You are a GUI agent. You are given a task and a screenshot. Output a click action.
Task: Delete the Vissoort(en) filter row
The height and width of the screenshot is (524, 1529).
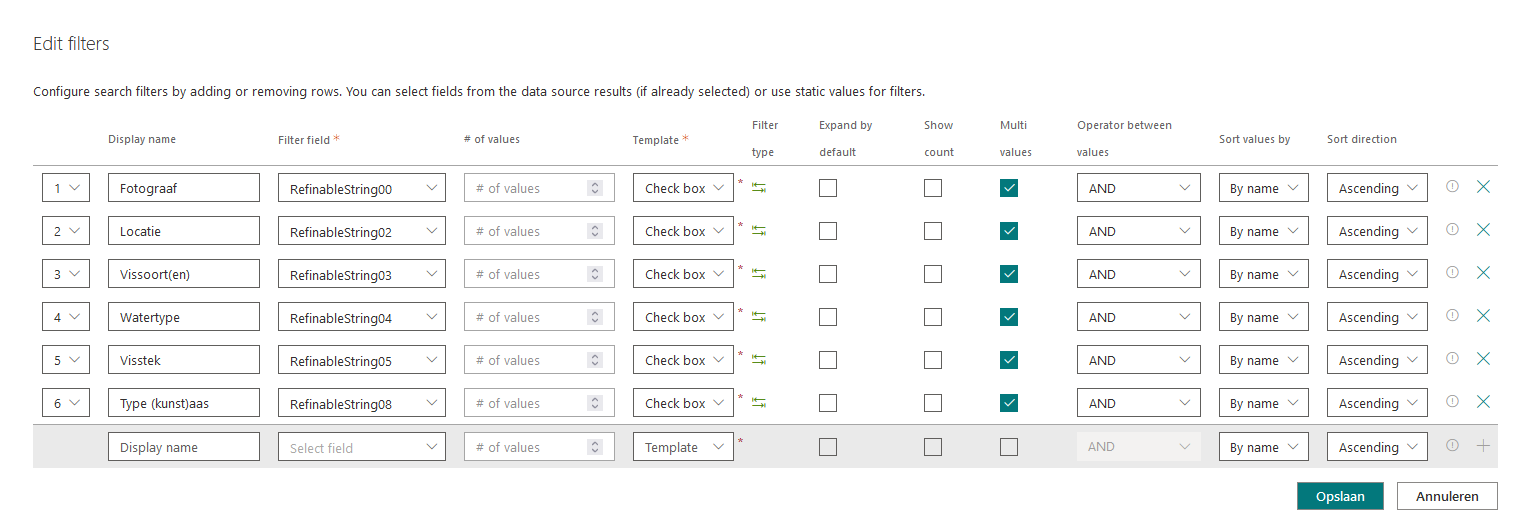pyautogui.click(x=1483, y=272)
